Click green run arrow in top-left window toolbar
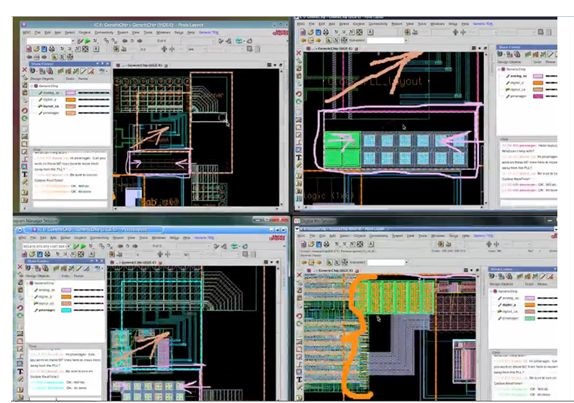 [87, 41]
